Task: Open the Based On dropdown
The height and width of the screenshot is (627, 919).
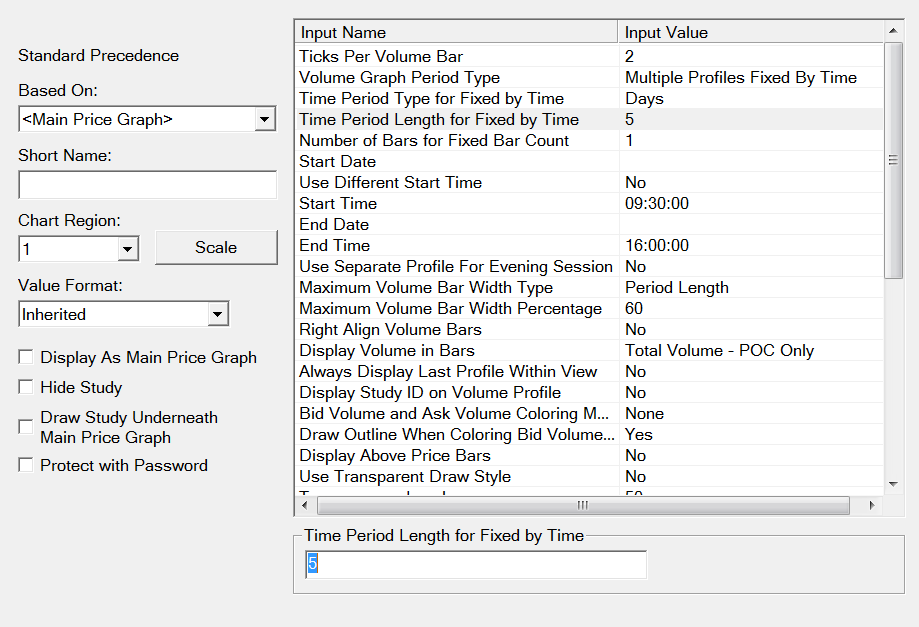Action: coord(265,120)
